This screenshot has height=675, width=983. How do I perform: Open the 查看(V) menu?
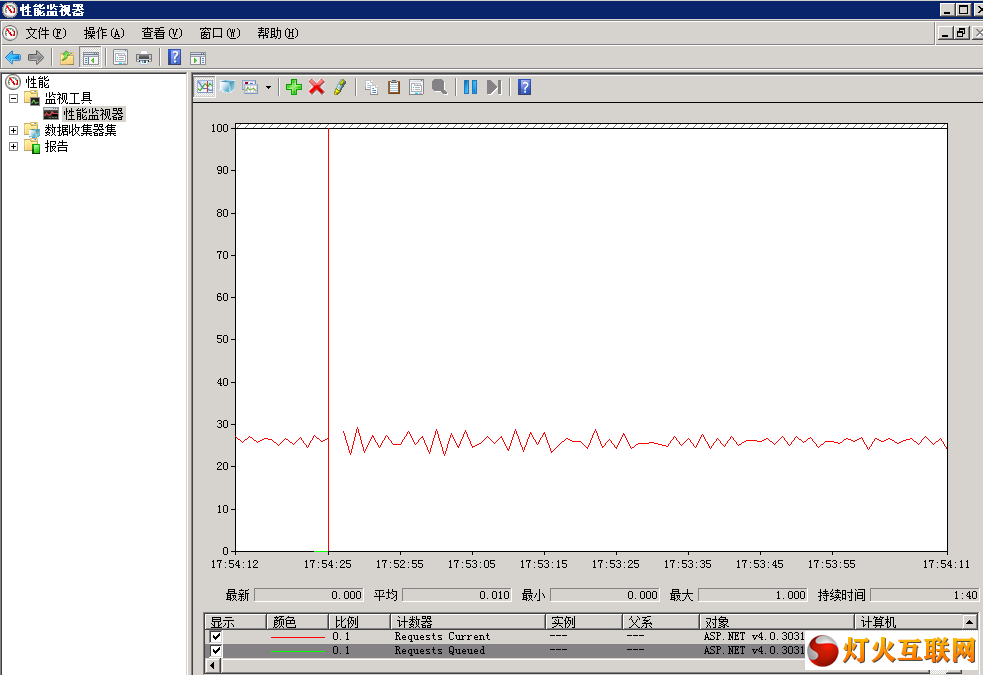(162, 33)
